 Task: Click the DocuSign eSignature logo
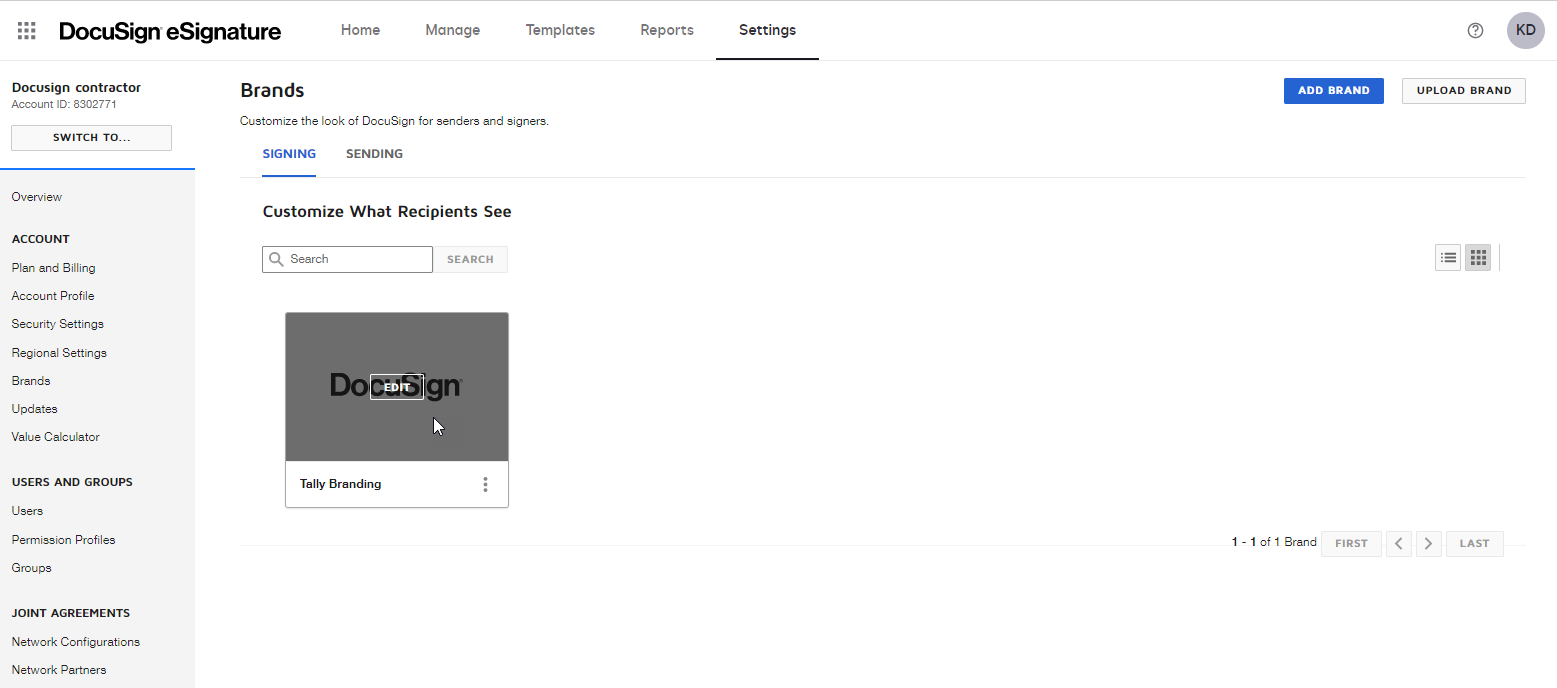pyautogui.click(x=170, y=31)
